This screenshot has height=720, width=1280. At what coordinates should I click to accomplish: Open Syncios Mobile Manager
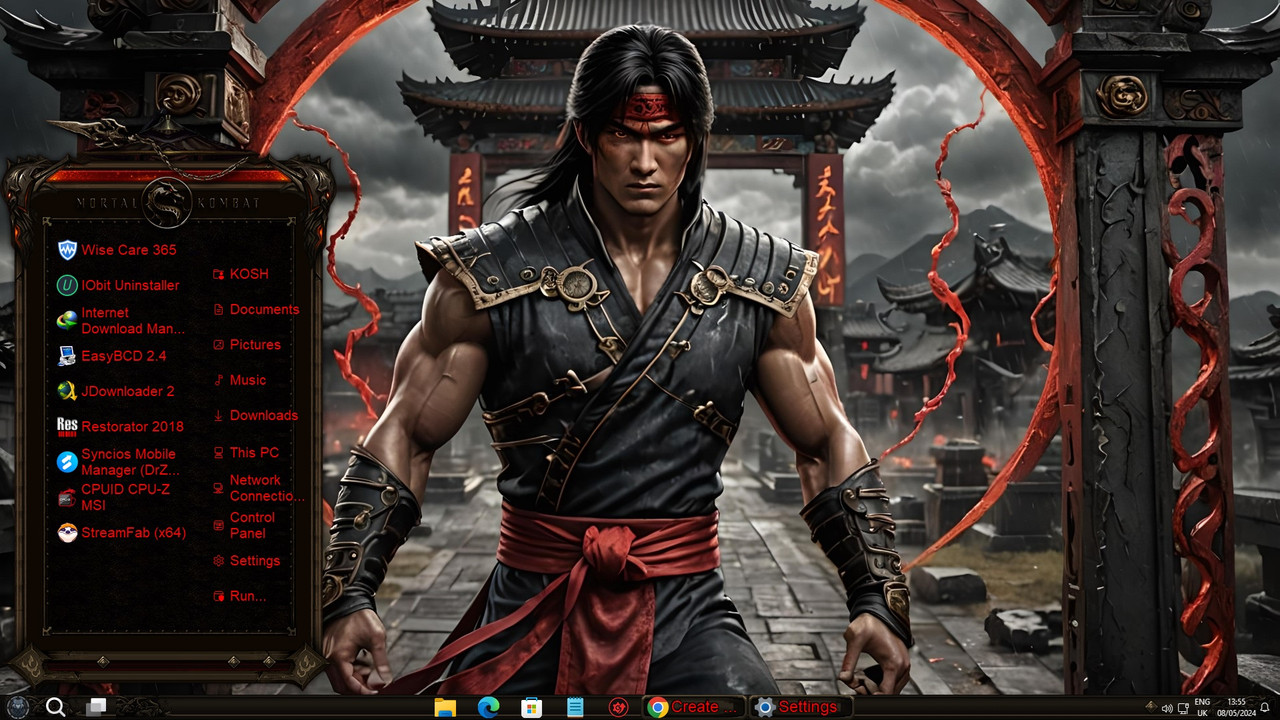118,462
